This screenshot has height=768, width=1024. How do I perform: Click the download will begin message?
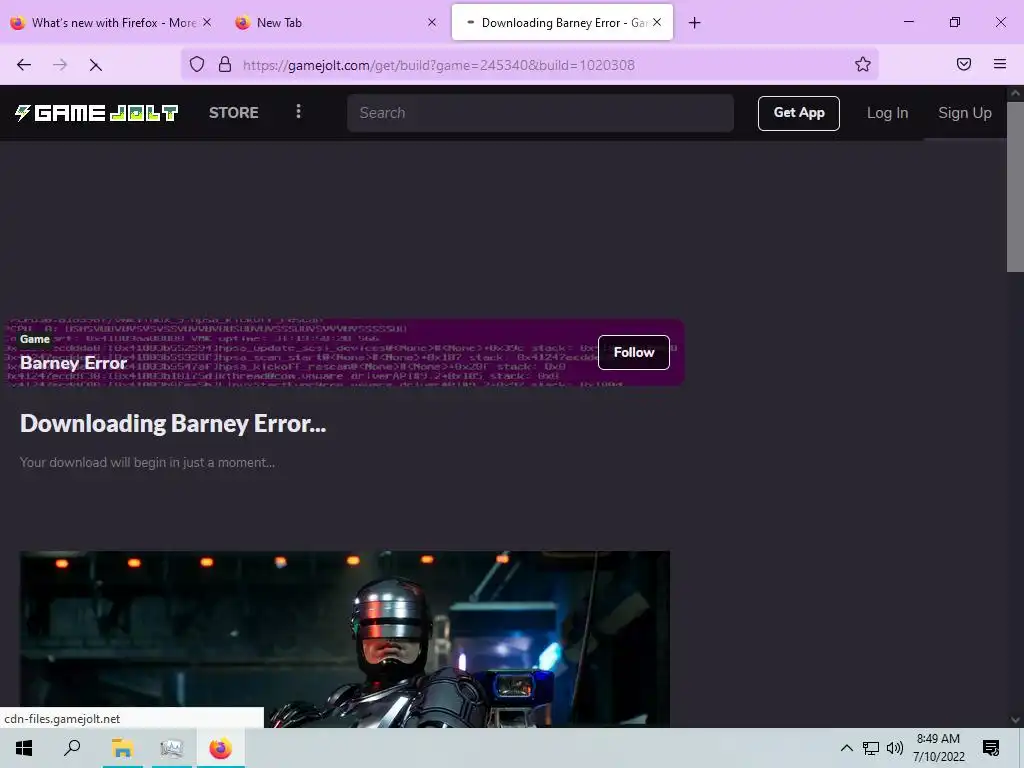pyautogui.click(x=147, y=462)
